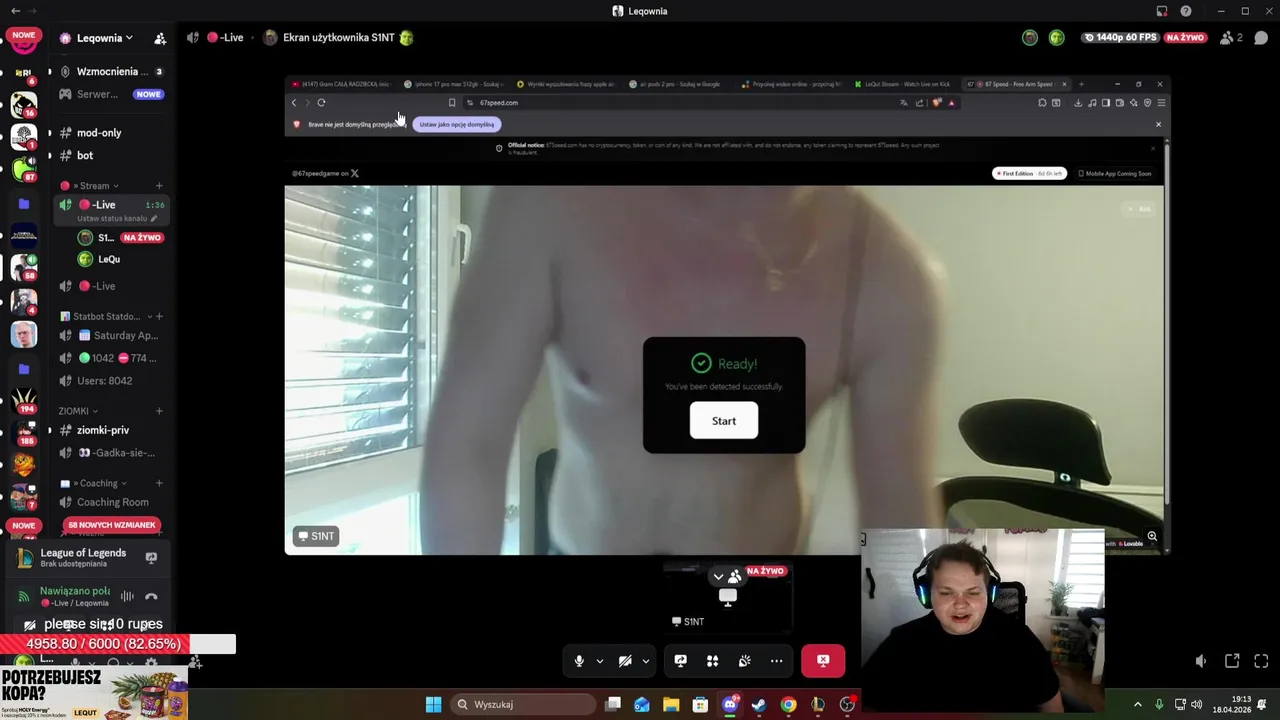Click the Discord icon in the taskbar
The image size is (1280, 720).
pos(730,705)
